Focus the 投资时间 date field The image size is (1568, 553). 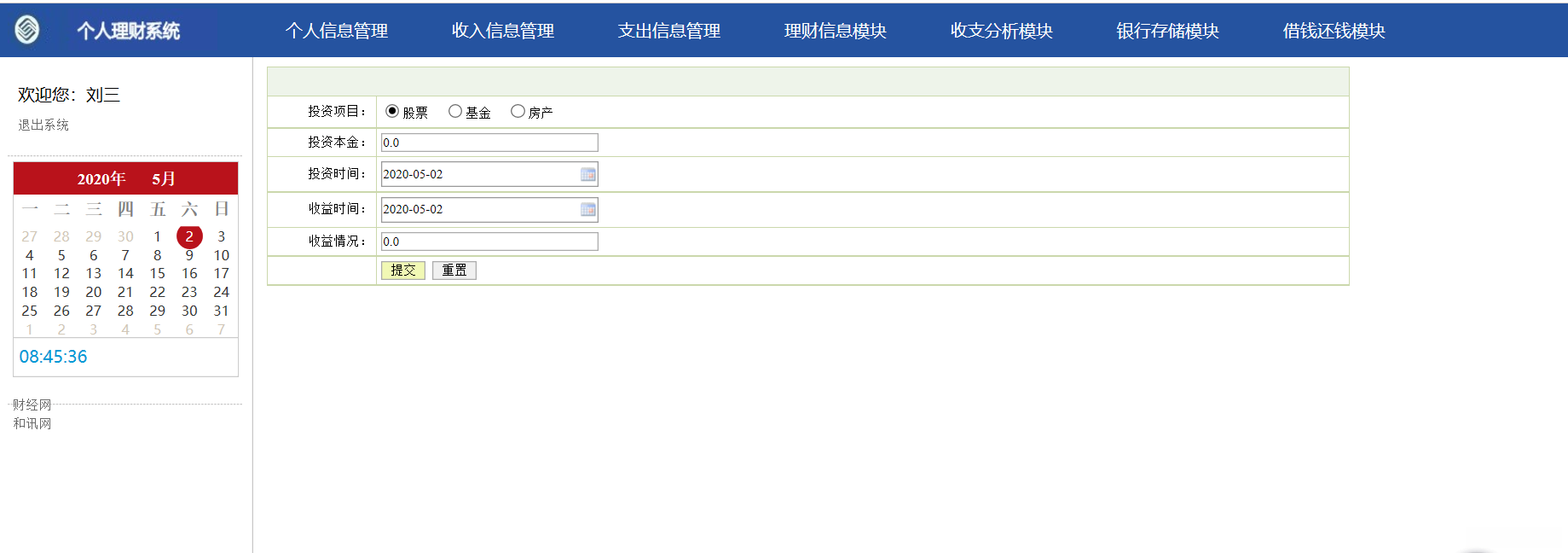coord(489,174)
